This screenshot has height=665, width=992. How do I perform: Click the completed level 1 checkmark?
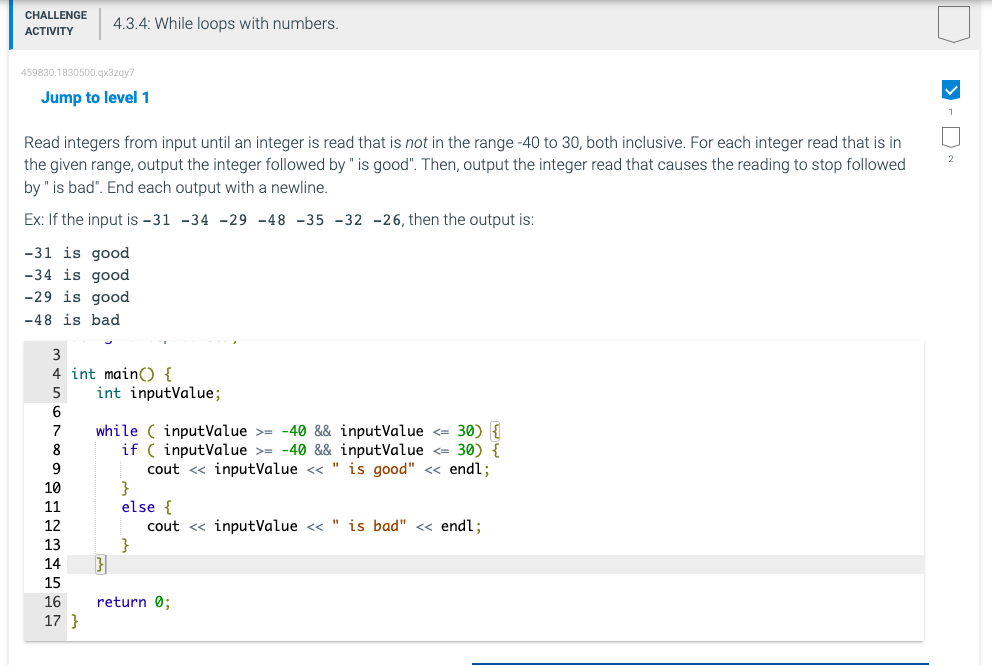pos(950,90)
